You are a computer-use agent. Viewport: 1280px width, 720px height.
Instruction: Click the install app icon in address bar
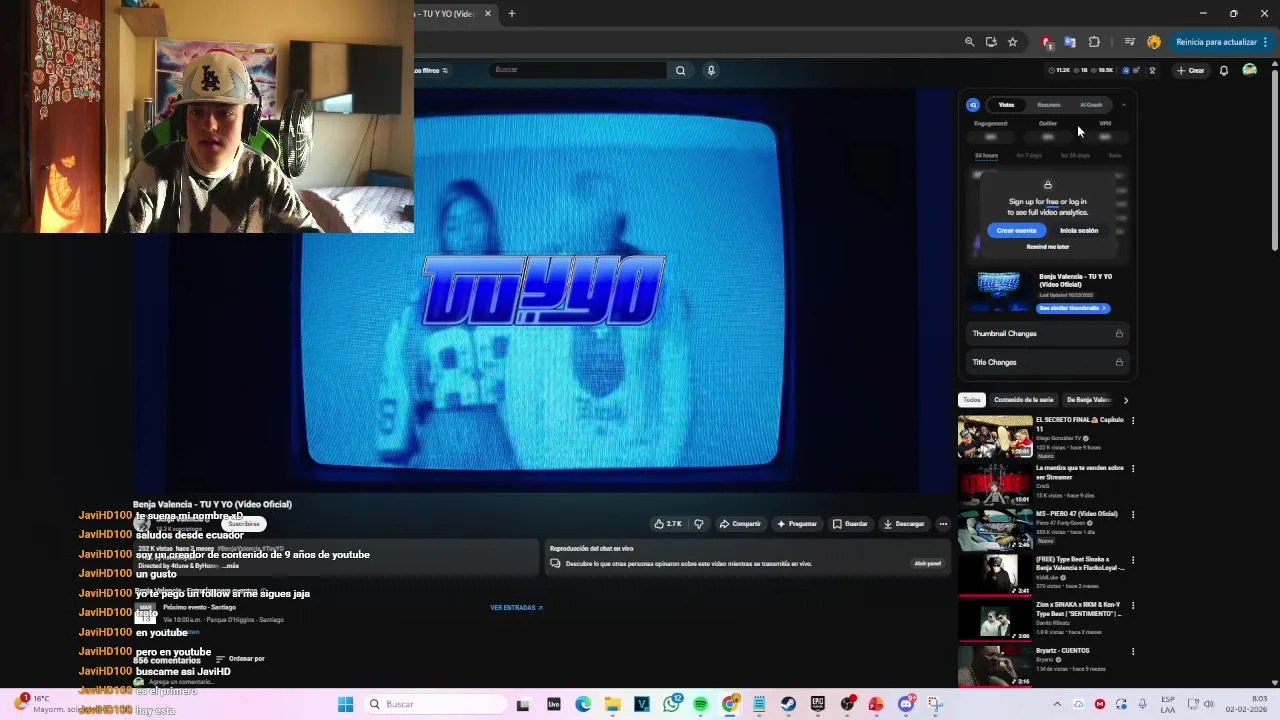[991, 42]
